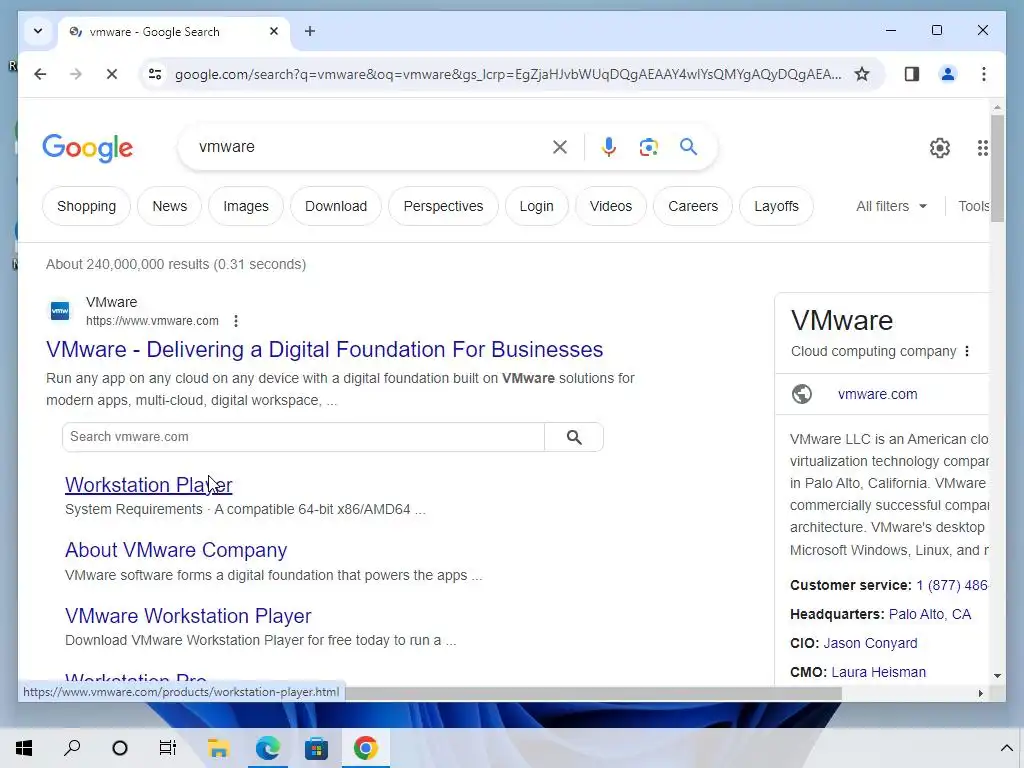Open the Google apps grid
This screenshot has height=768, width=1024.
(x=982, y=148)
